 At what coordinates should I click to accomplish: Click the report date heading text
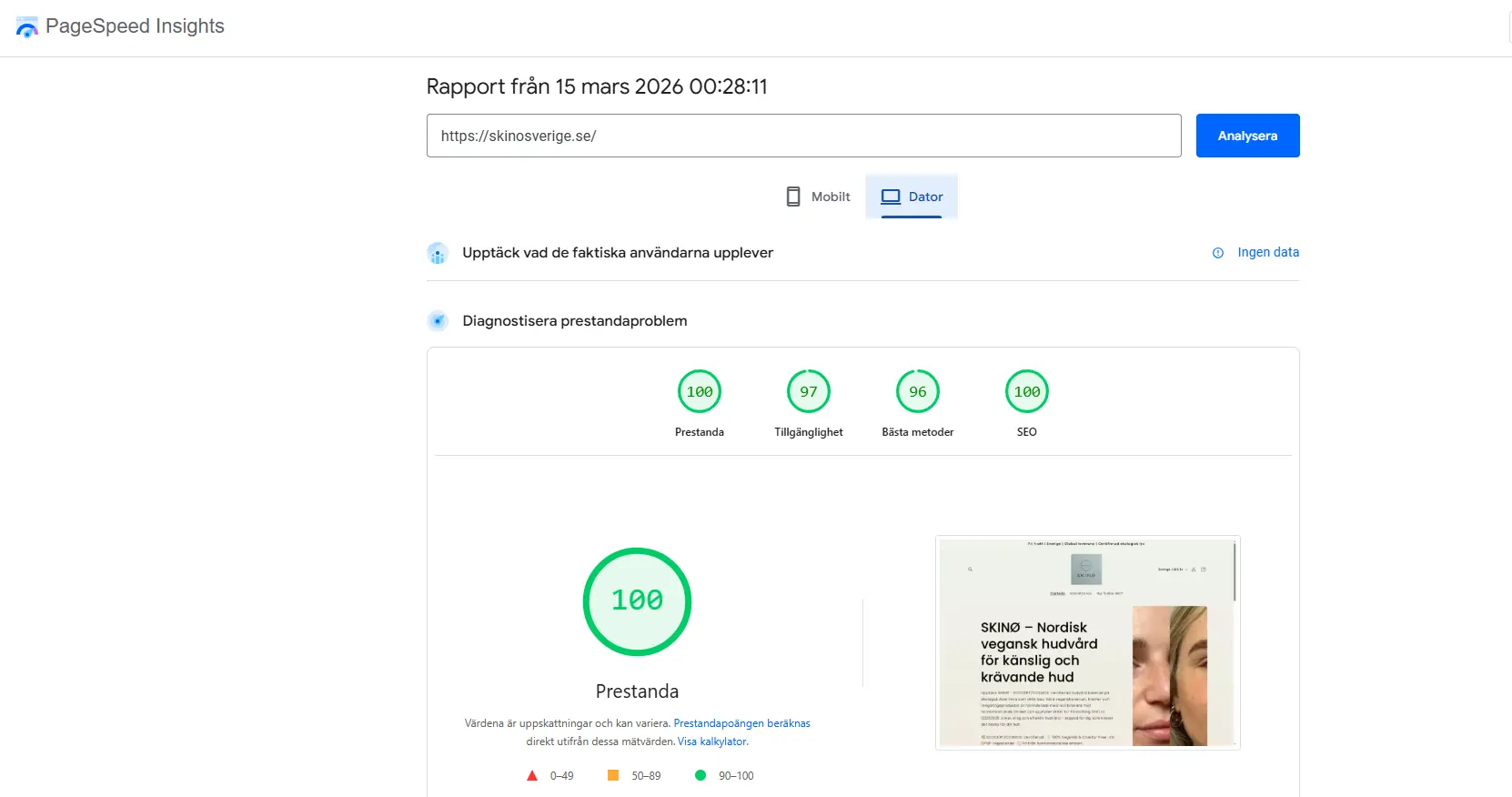(597, 86)
